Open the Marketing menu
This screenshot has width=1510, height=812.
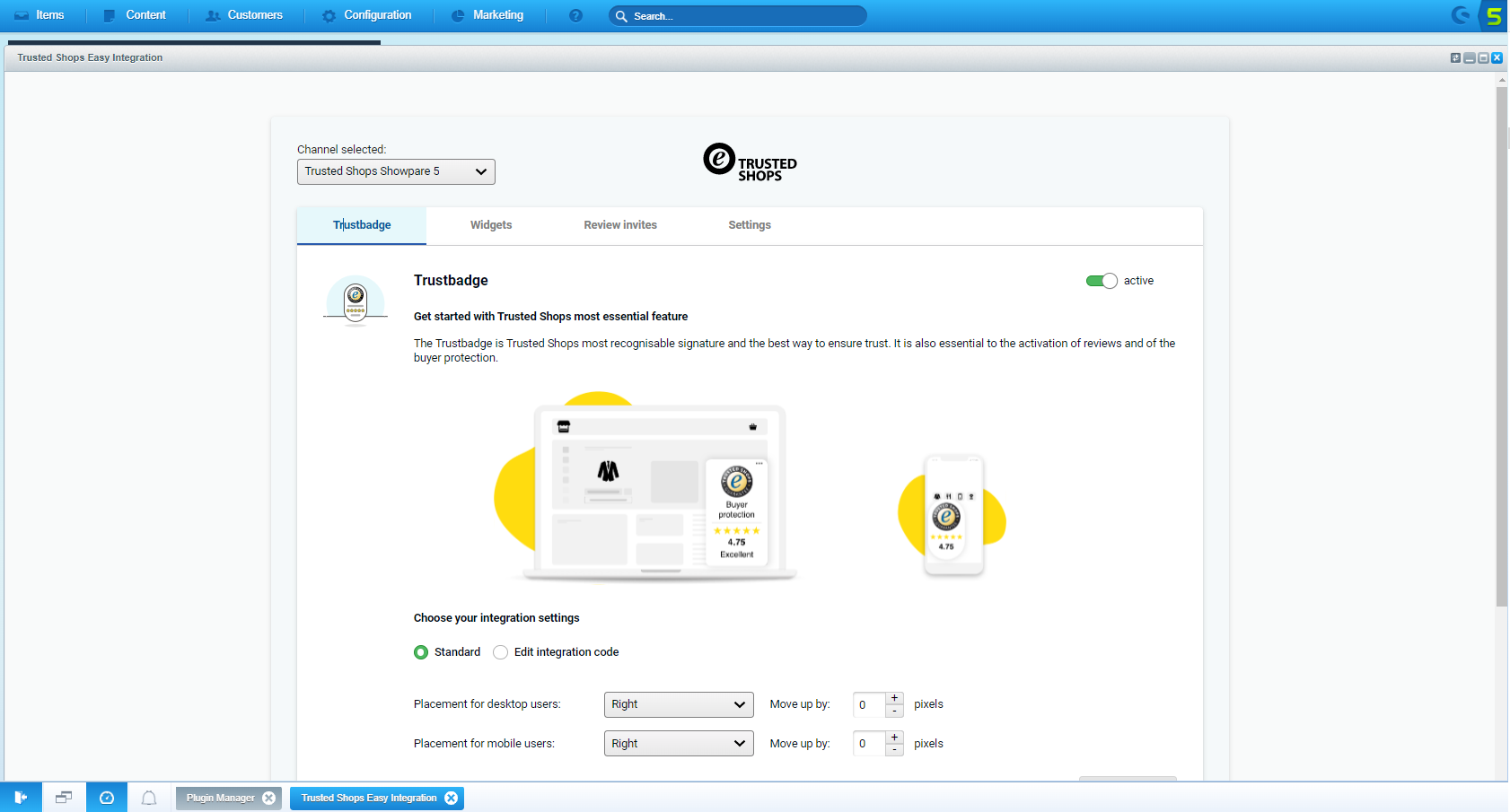point(487,15)
